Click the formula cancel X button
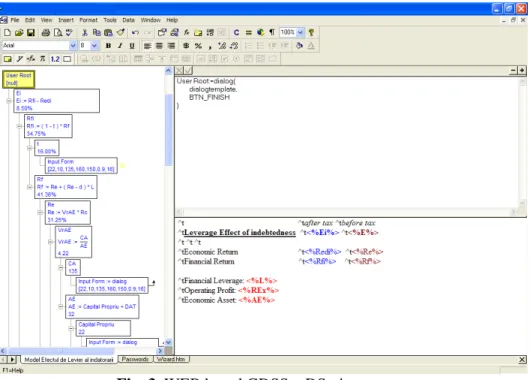Screen dimensions: 530x380 pyautogui.click(x=179, y=70)
